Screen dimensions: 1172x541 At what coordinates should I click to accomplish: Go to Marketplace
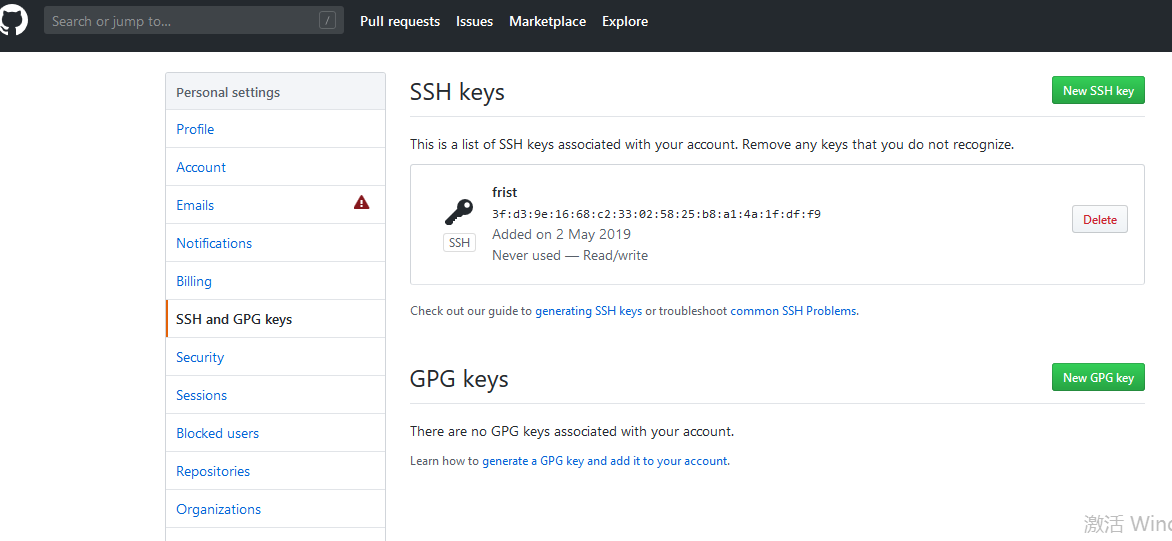coord(547,21)
